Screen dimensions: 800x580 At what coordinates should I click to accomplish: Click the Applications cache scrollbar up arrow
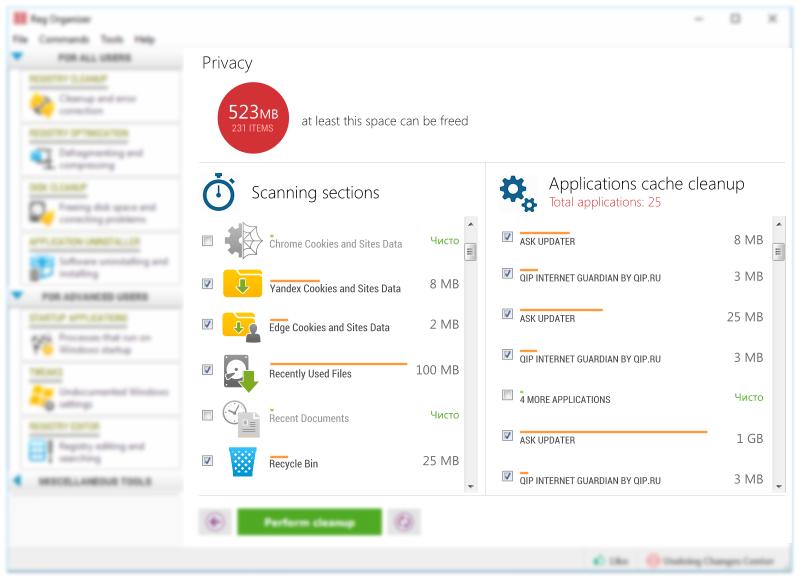point(779,224)
